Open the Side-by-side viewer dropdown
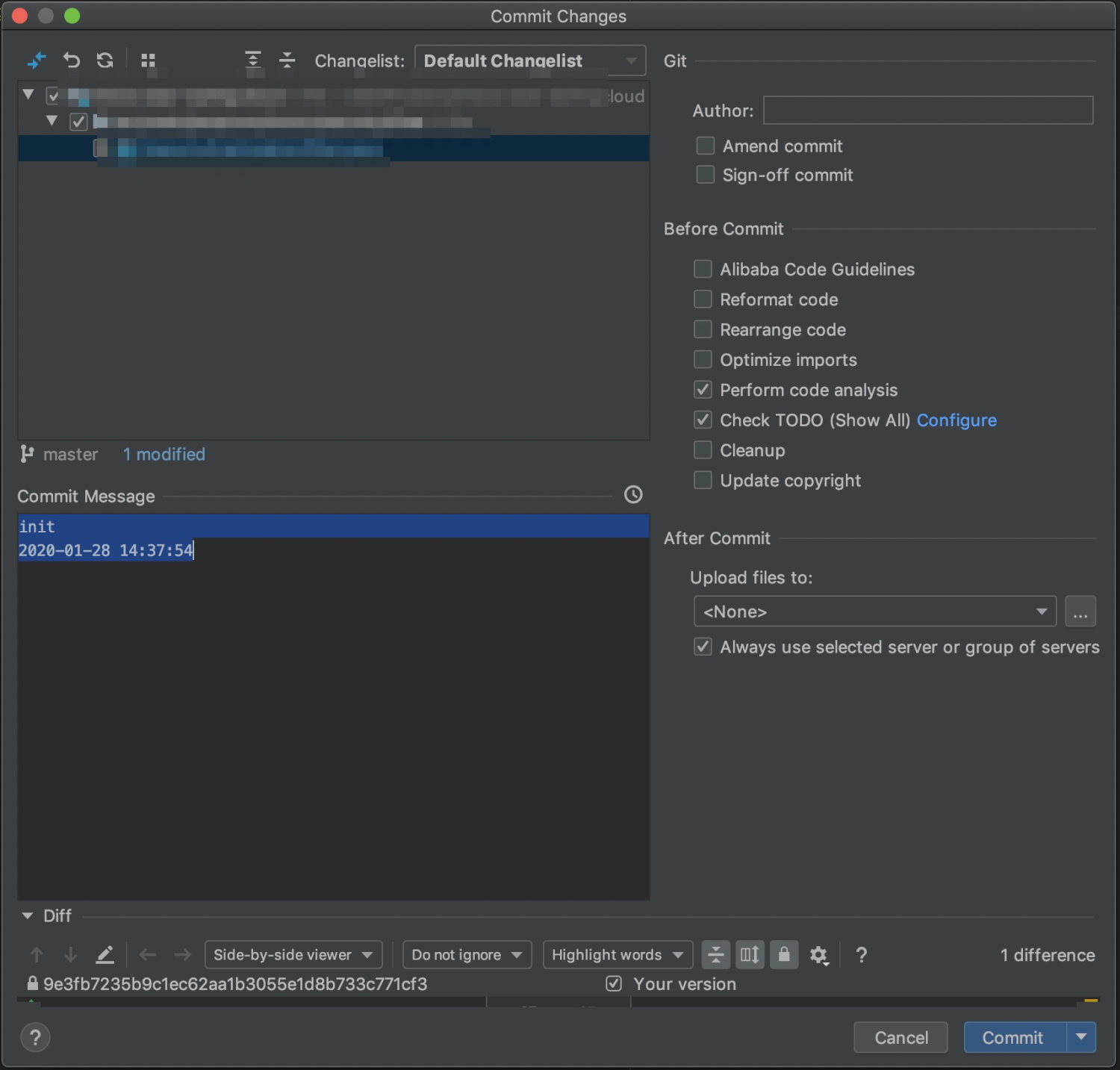The image size is (1120, 1070). pyautogui.click(x=293, y=955)
